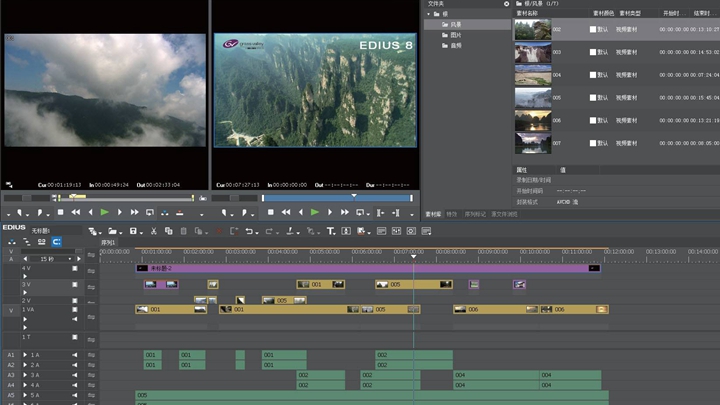Open the title creation T tool
The height and width of the screenshot is (405, 720).
[x=331, y=231]
